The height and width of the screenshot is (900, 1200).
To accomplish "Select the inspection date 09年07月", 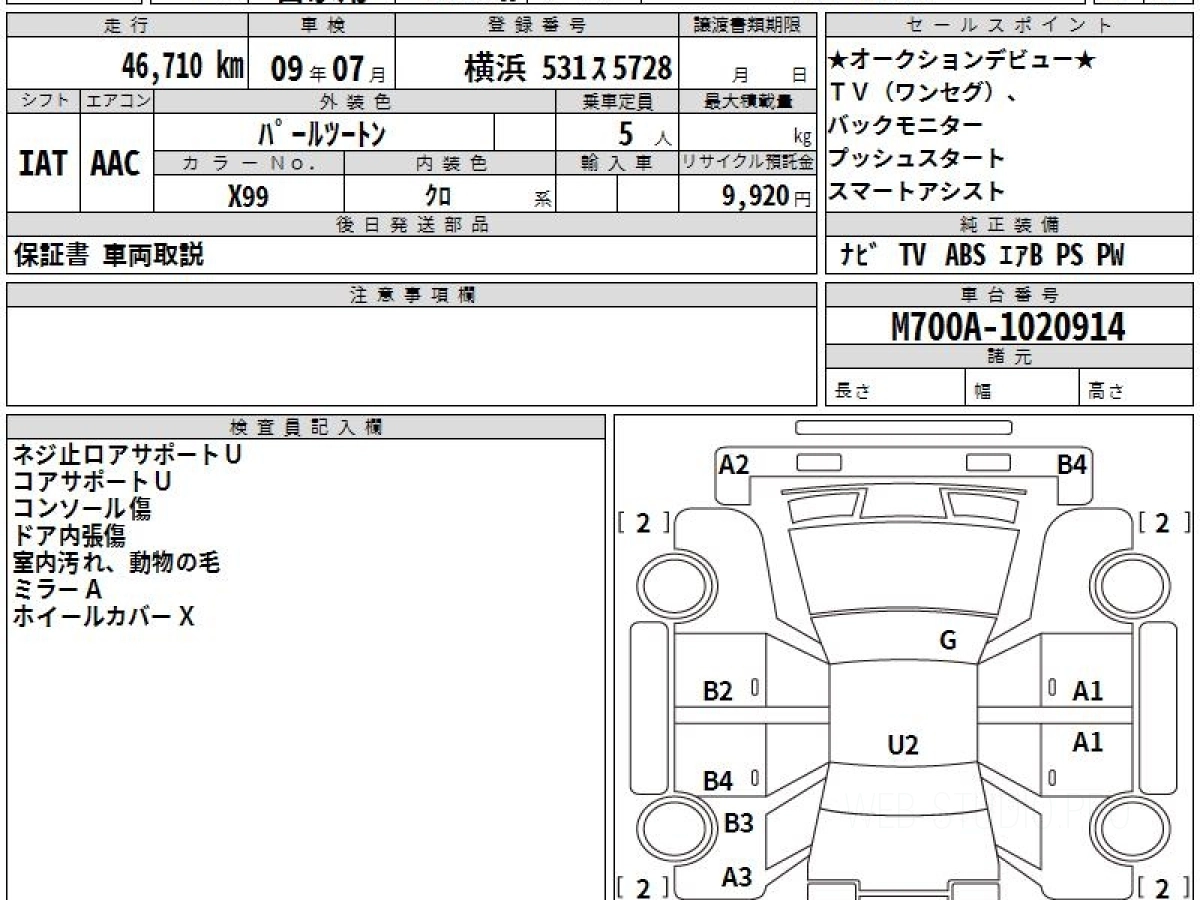I will pyautogui.click(x=328, y=69).
